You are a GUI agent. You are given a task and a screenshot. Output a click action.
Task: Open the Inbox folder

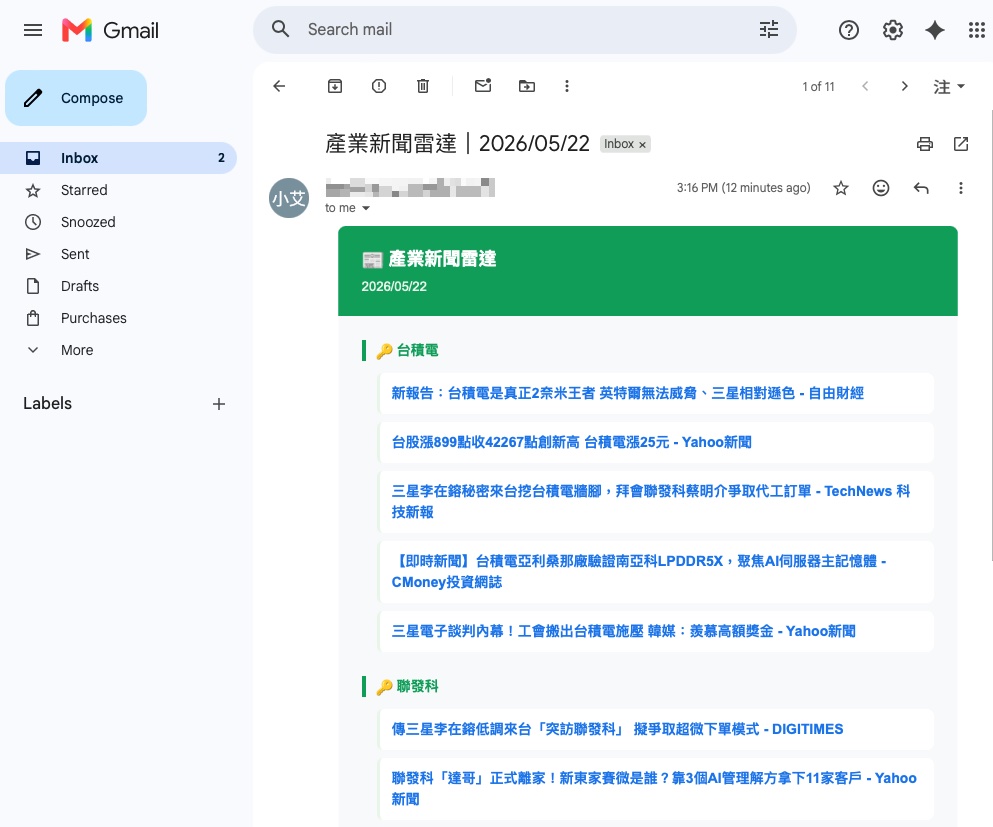click(118, 158)
